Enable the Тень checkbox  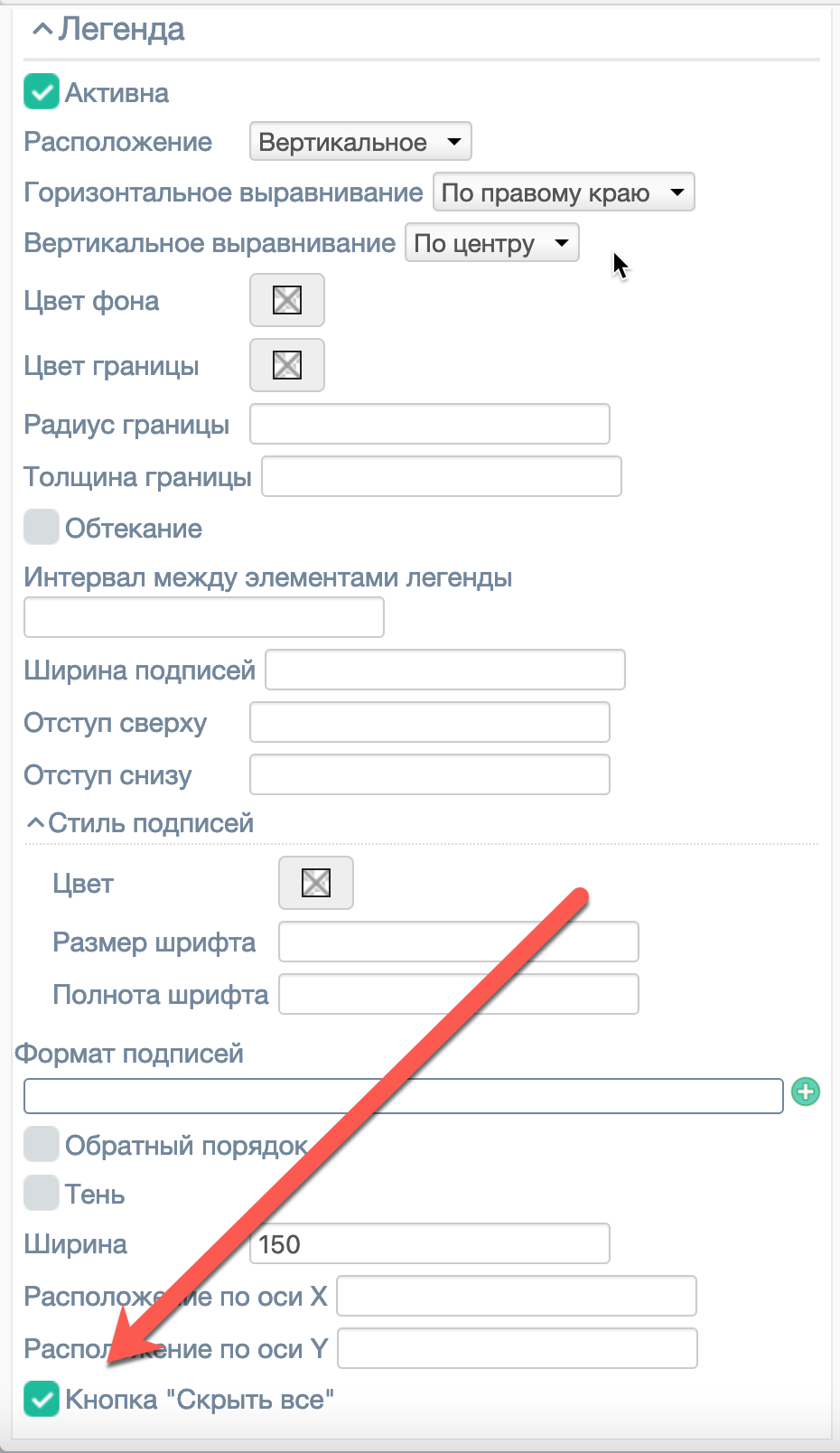tap(42, 1194)
